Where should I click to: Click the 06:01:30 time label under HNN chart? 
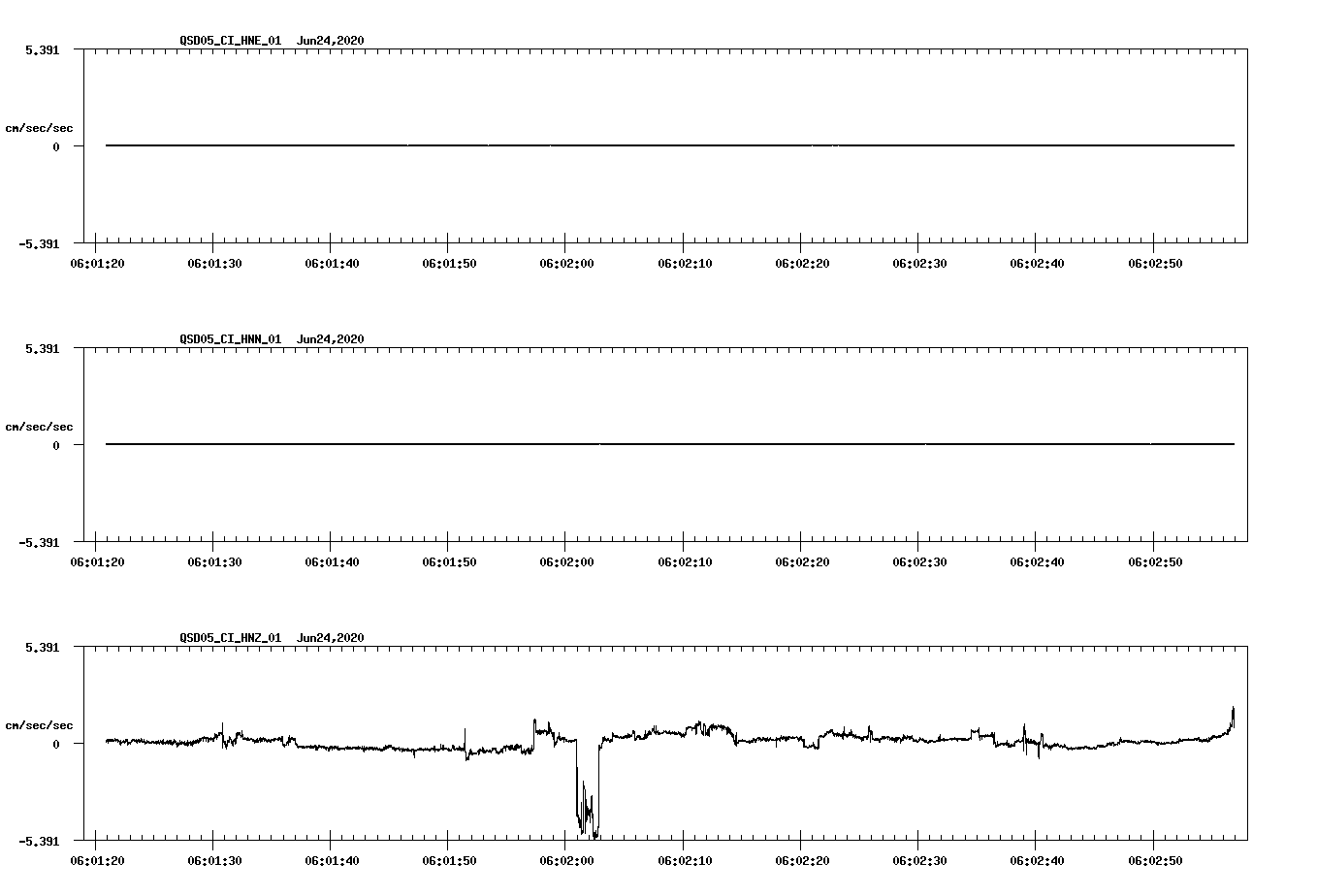click(x=214, y=562)
